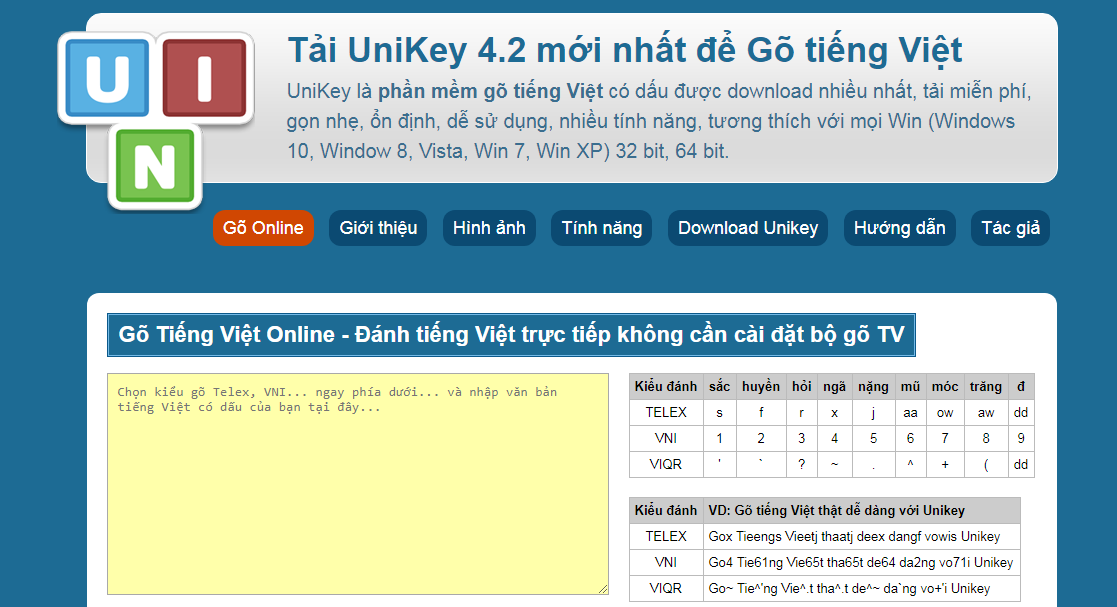Click the TELEX 'aa' cell
This screenshot has height=607, width=1117.
[910, 413]
